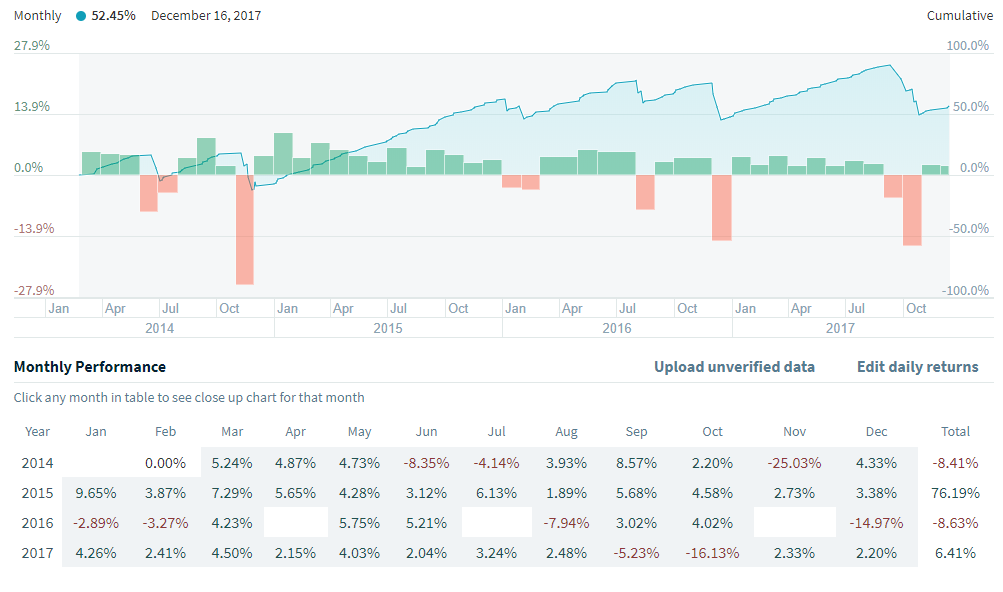Select October 2017 cell showing -16.13%
Viewport: 1003px width, 592px height.
coord(712,553)
